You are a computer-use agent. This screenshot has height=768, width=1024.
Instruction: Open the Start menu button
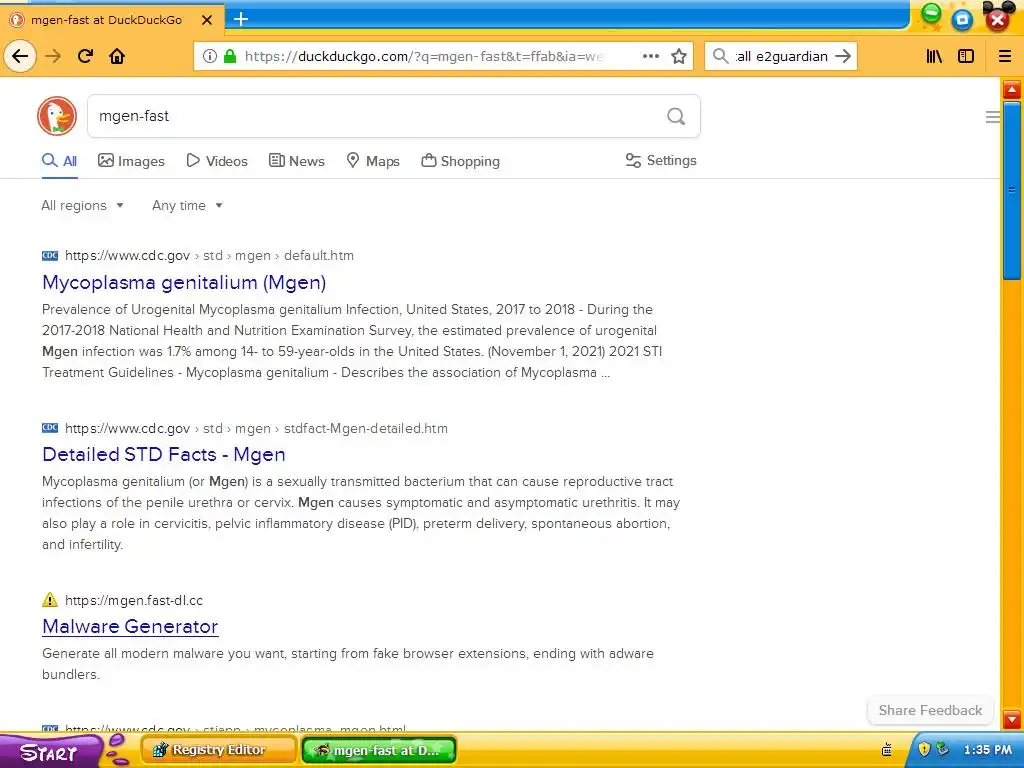click(50, 752)
